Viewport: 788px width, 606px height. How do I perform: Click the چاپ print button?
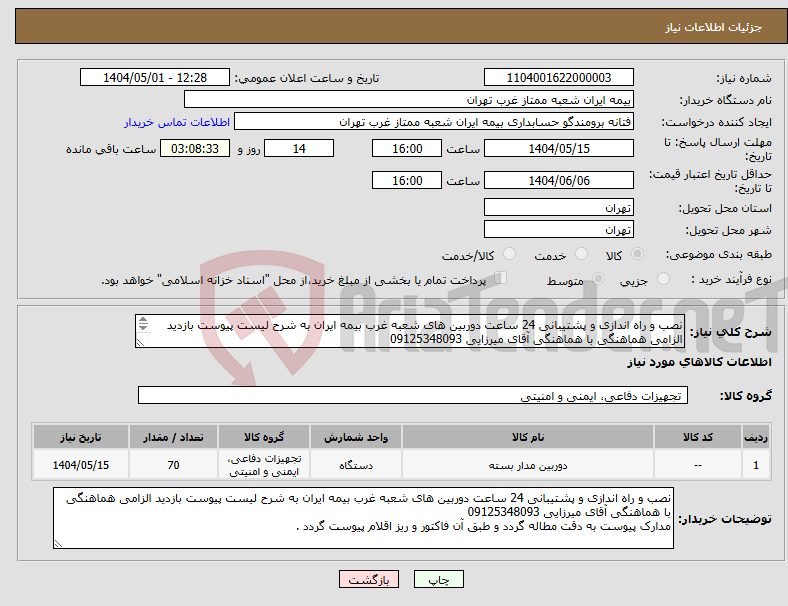[x=439, y=579]
